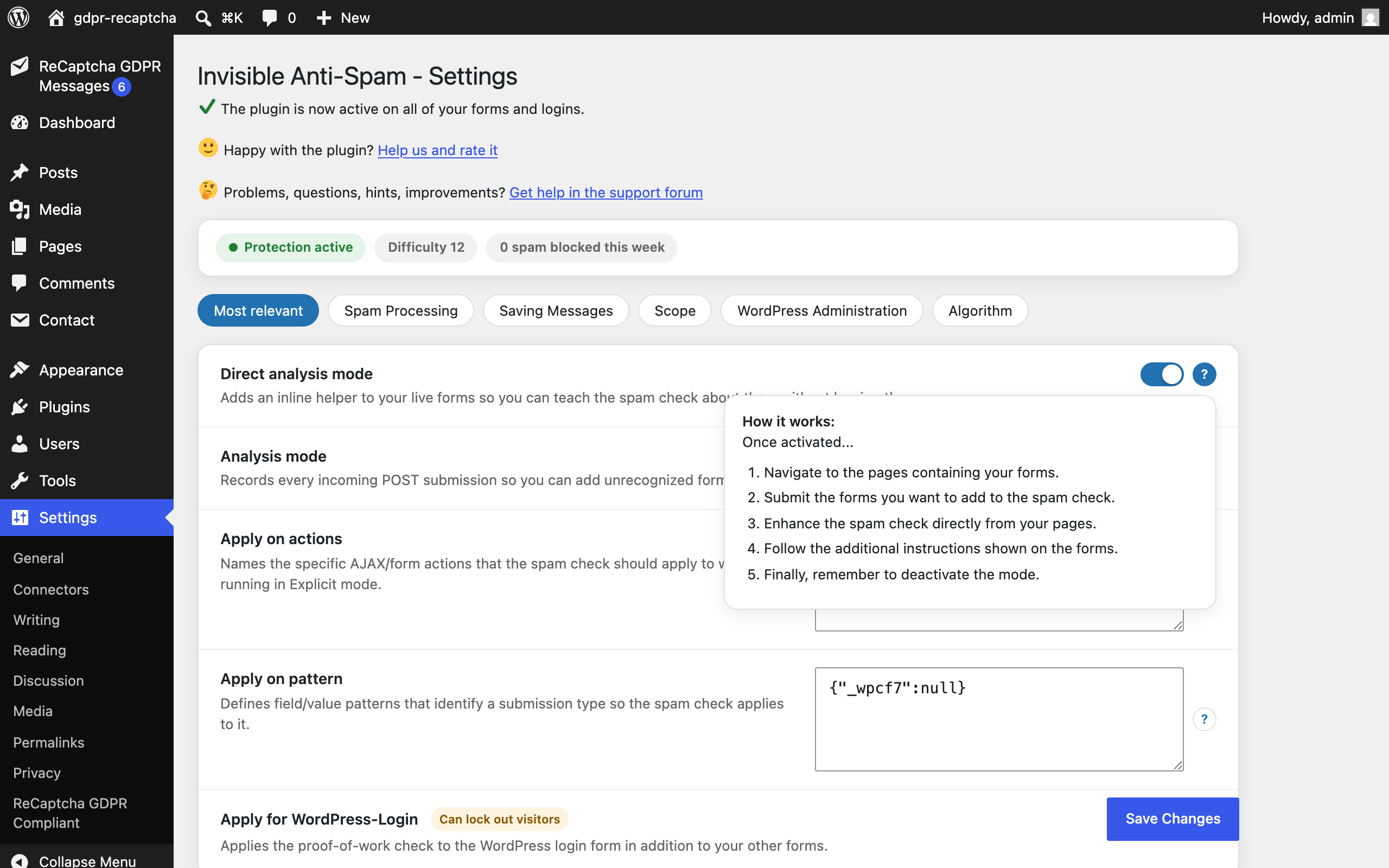Open the WordPress logo menu
This screenshot has width=1389, height=868.
18,17
